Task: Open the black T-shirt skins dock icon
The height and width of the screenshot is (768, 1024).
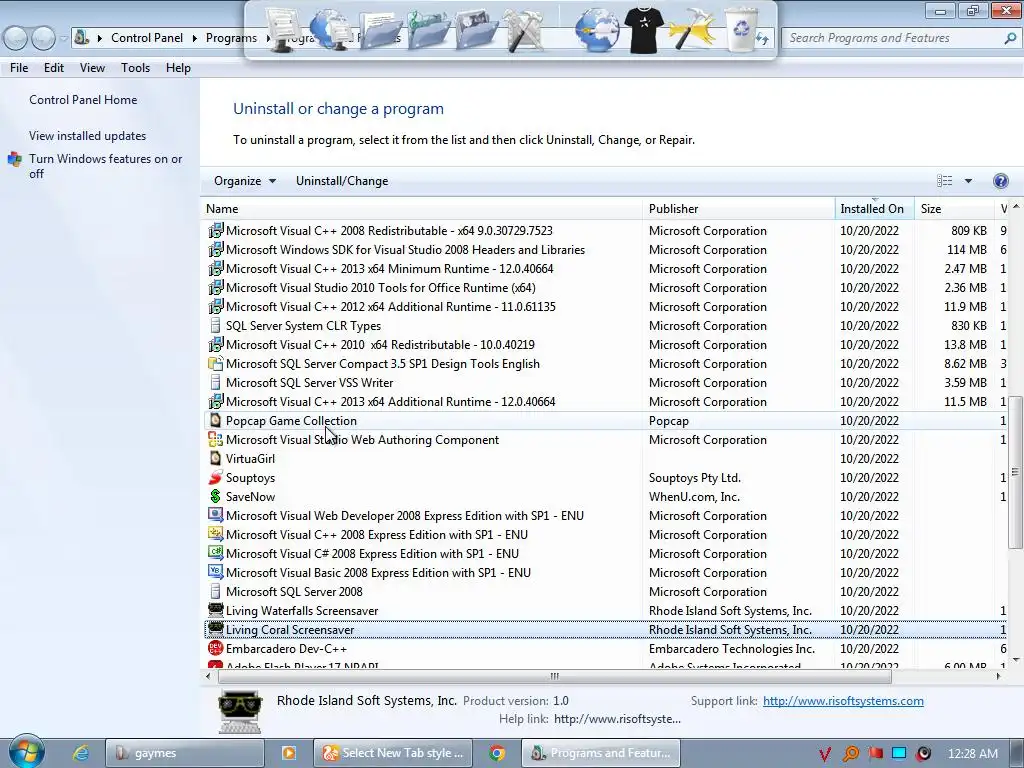Action: pyautogui.click(x=644, y=30)
